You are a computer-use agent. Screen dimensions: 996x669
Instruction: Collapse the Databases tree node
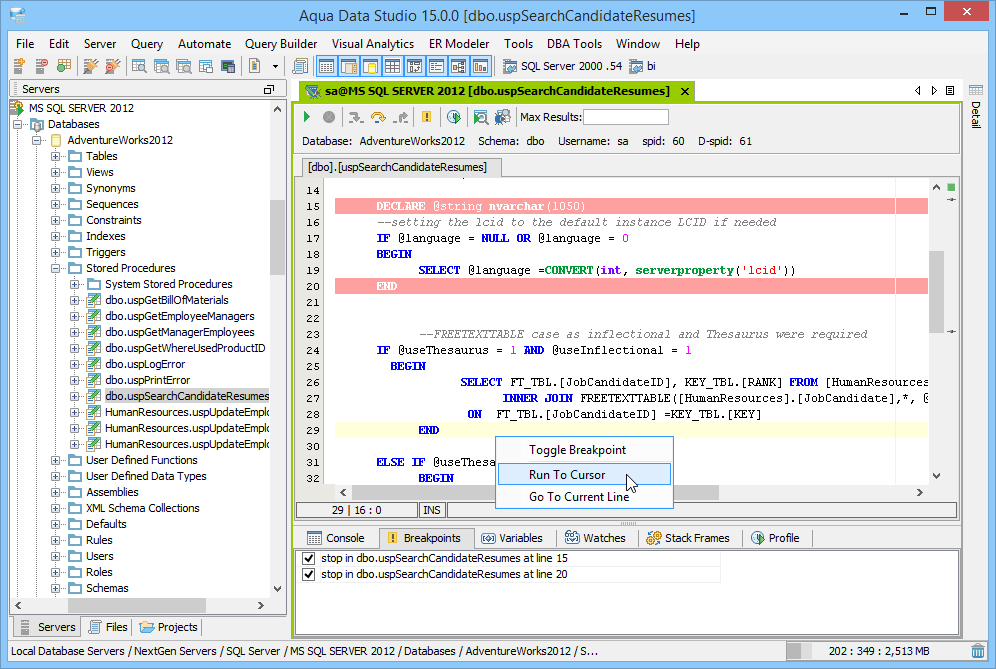pos(18,125)
